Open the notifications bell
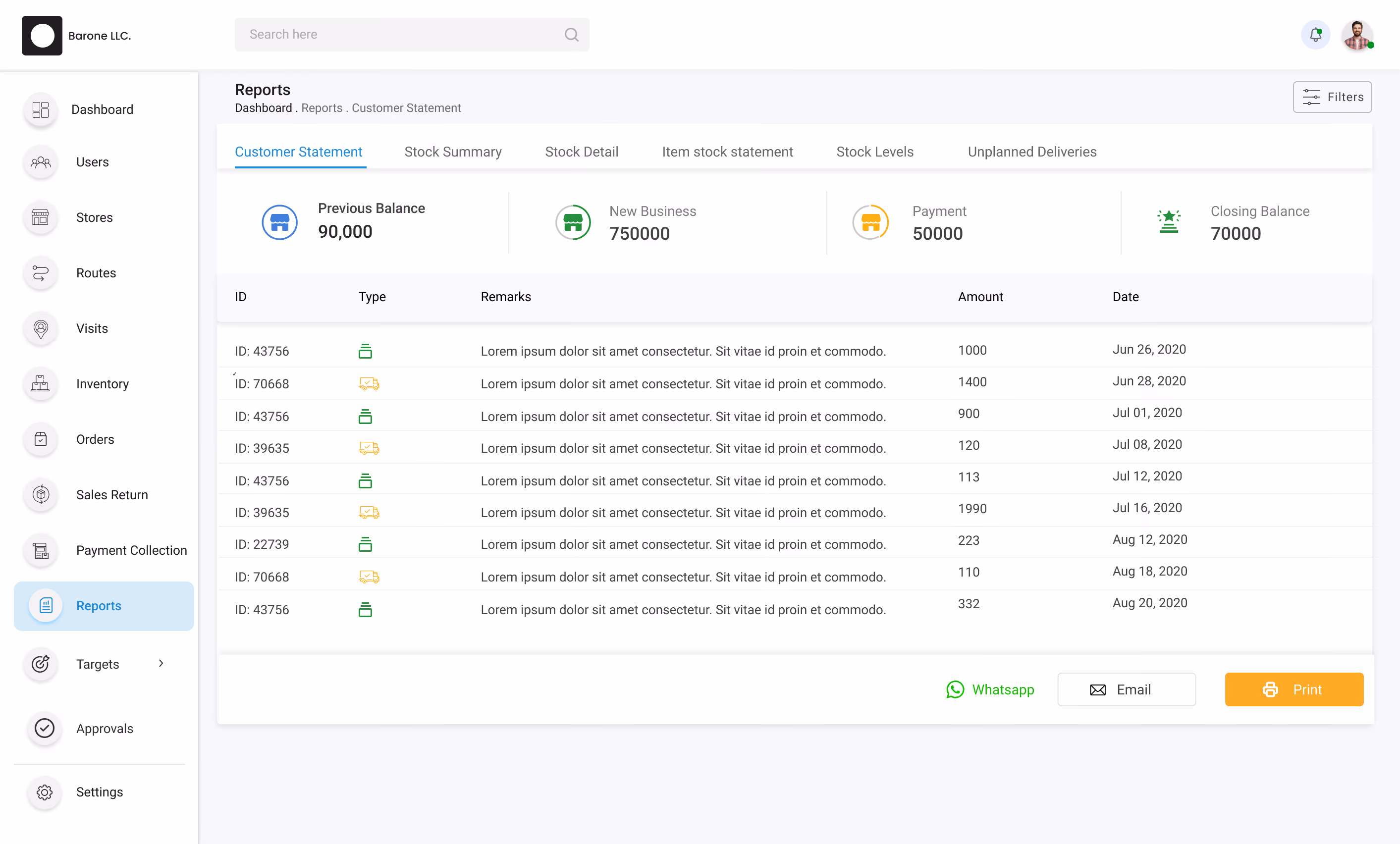This screenshot has width=1400, height=844. 1315,35
